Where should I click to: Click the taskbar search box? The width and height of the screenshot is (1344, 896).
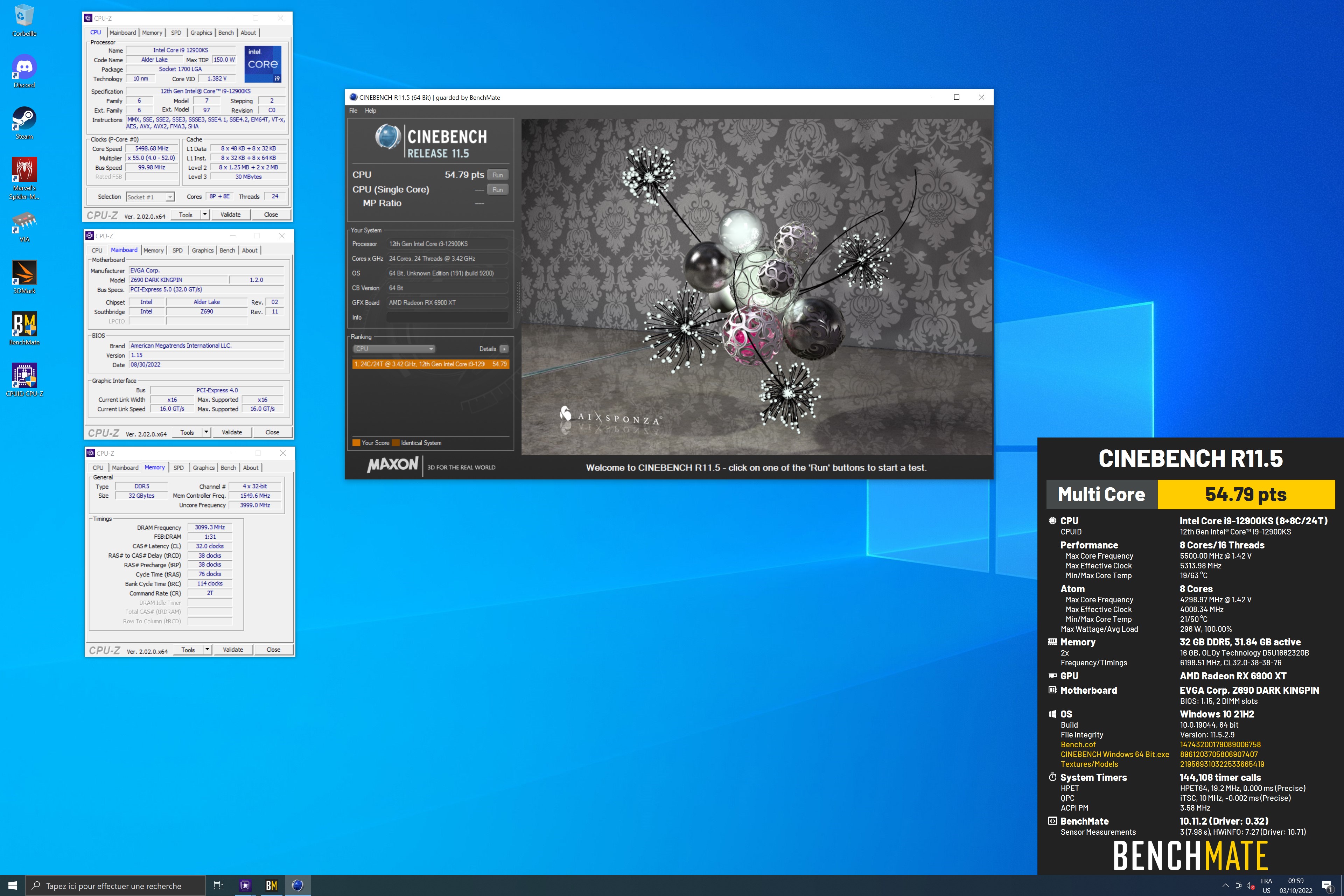pos(115,885)
